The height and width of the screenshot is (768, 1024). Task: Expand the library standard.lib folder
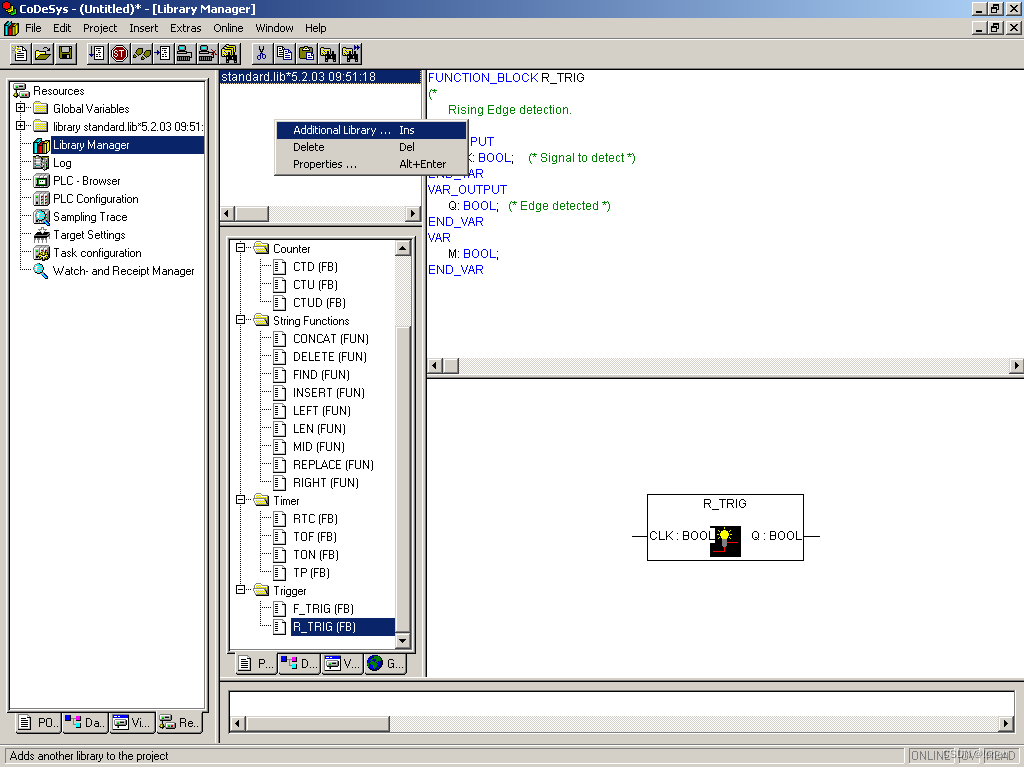[20, 125]
